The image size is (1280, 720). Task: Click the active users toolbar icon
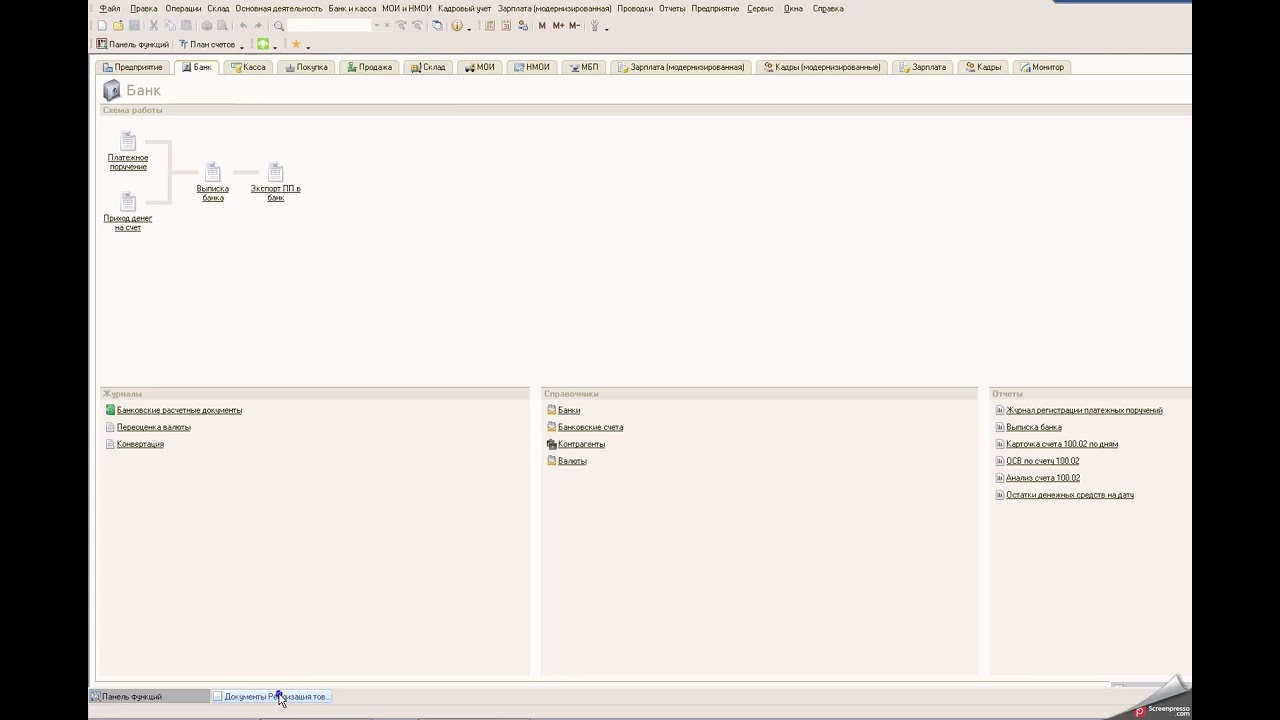click(x=522, y=26)
